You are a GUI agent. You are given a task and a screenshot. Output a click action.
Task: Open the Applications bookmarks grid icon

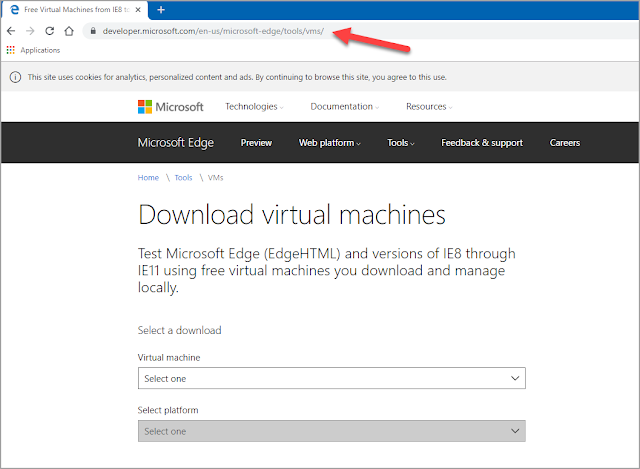click(x=11, y=50)
